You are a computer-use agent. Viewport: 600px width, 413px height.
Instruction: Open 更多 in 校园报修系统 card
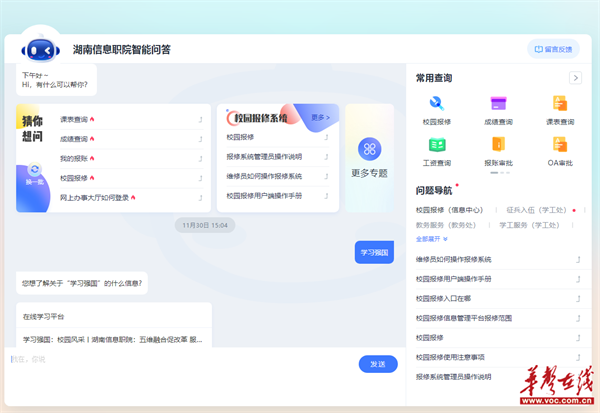[320, 118]
